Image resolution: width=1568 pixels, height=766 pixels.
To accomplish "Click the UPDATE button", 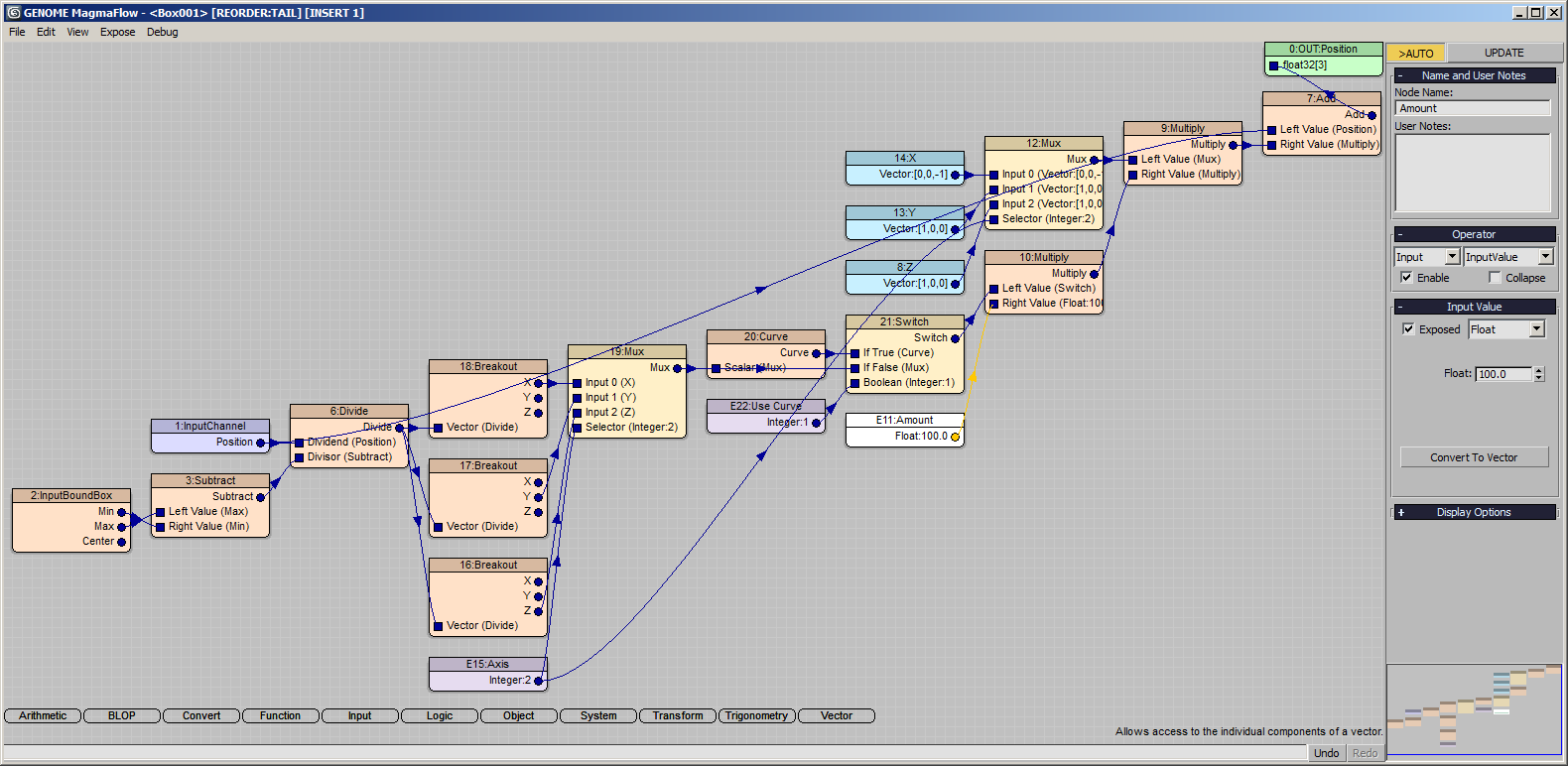I will (1504, 54).
